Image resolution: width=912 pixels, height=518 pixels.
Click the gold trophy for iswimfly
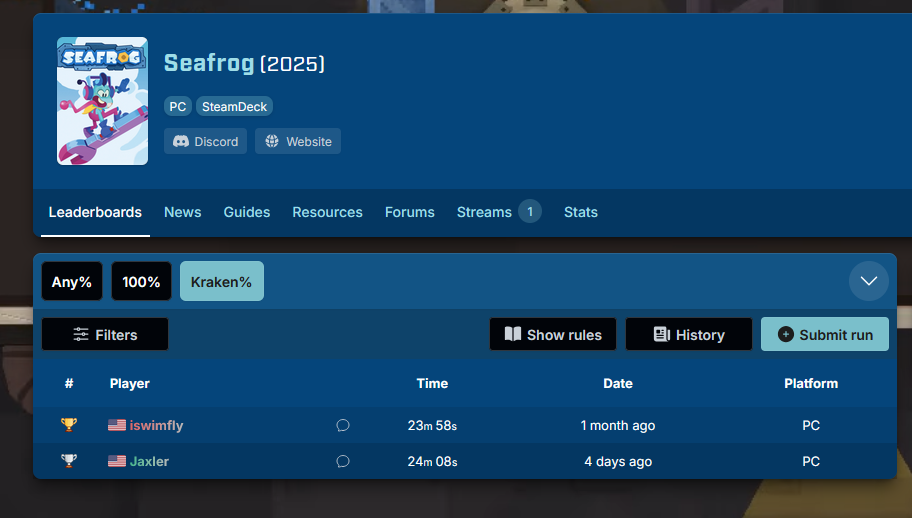pos(69,425)
